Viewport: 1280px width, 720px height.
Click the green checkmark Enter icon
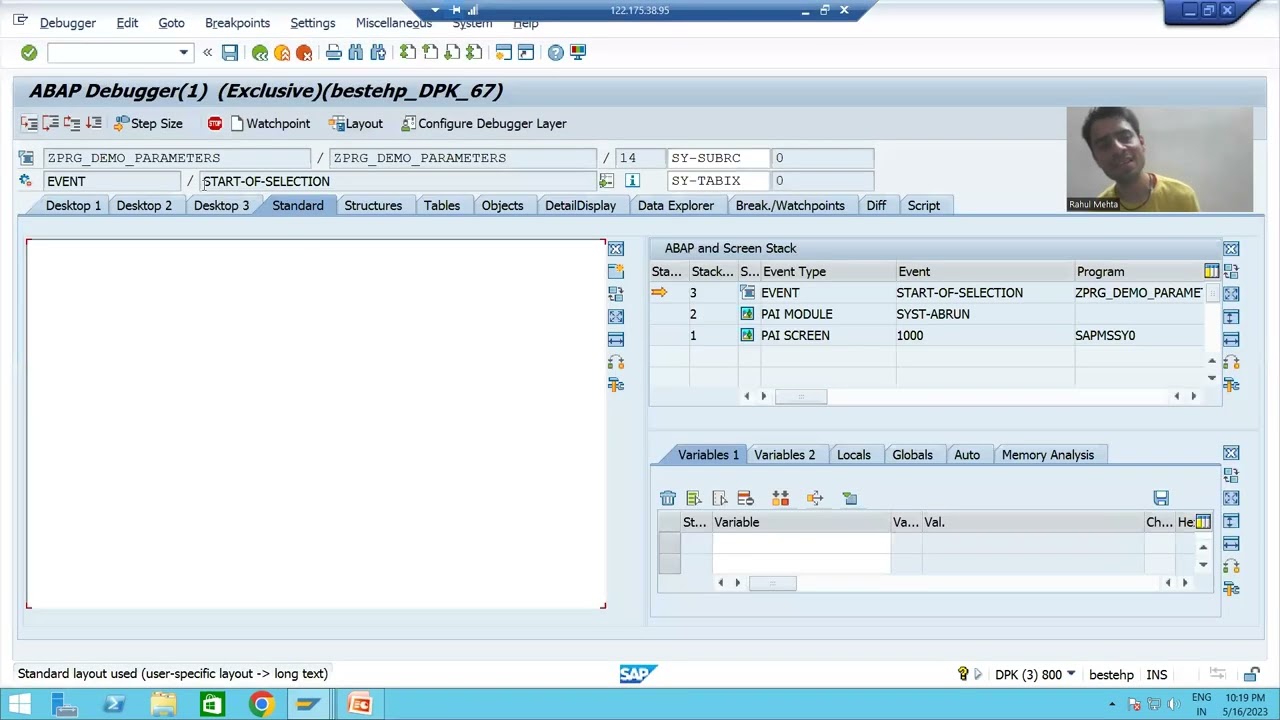coord(29,52)
